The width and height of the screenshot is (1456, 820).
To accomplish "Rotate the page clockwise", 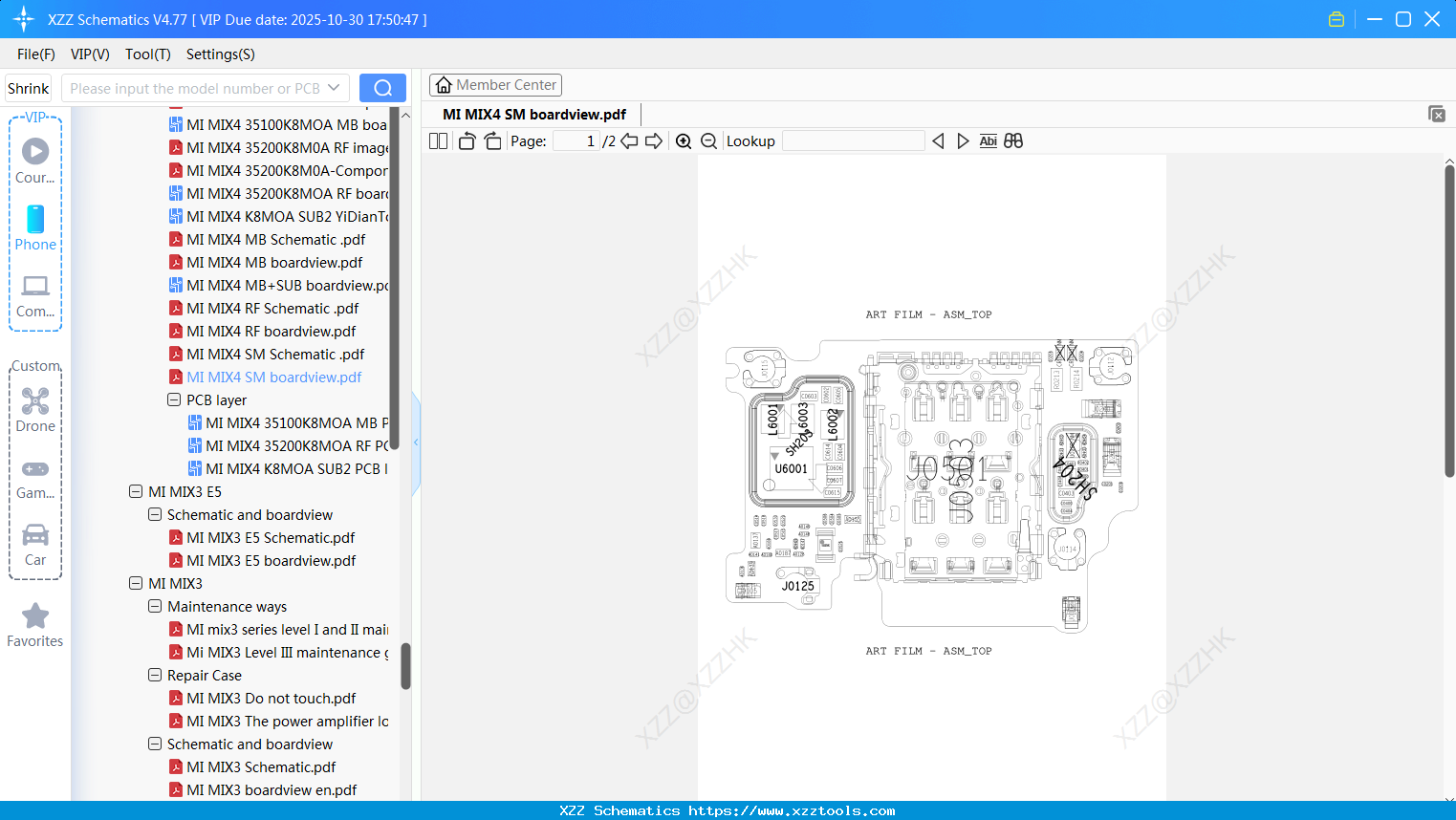I will coord(492,141).
